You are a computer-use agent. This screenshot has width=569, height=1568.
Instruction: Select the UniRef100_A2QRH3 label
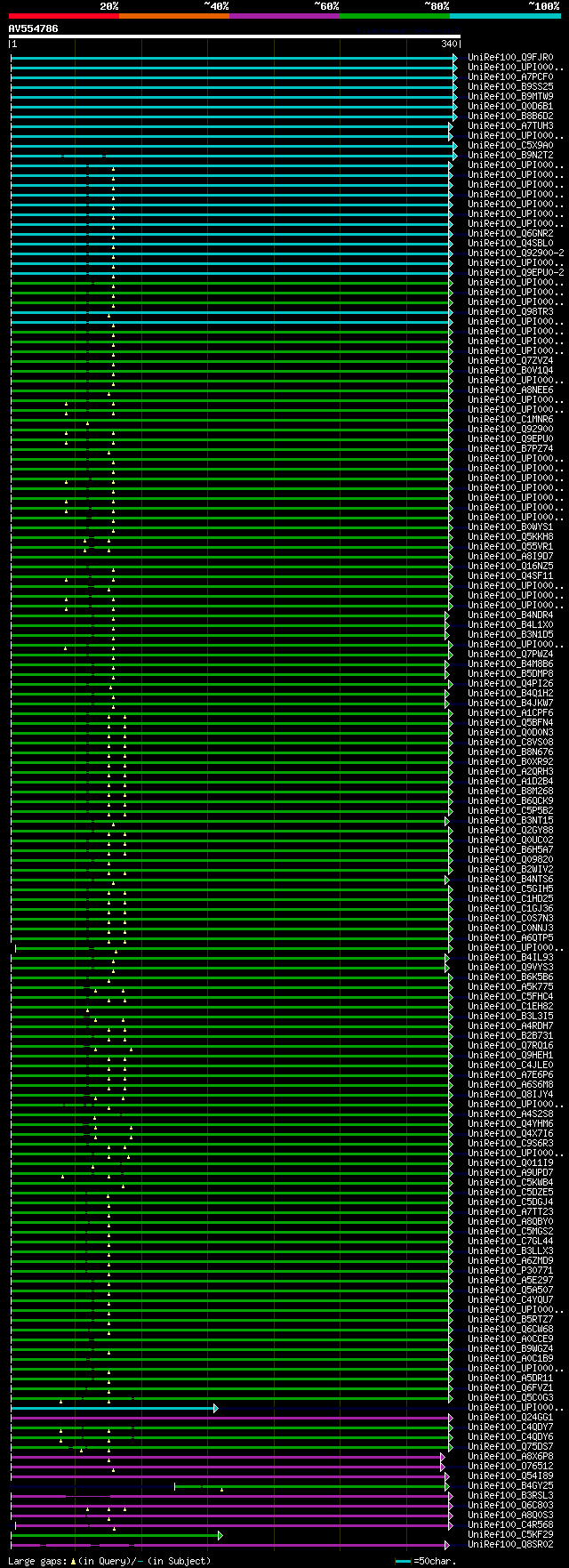click(x=510, y=772)
